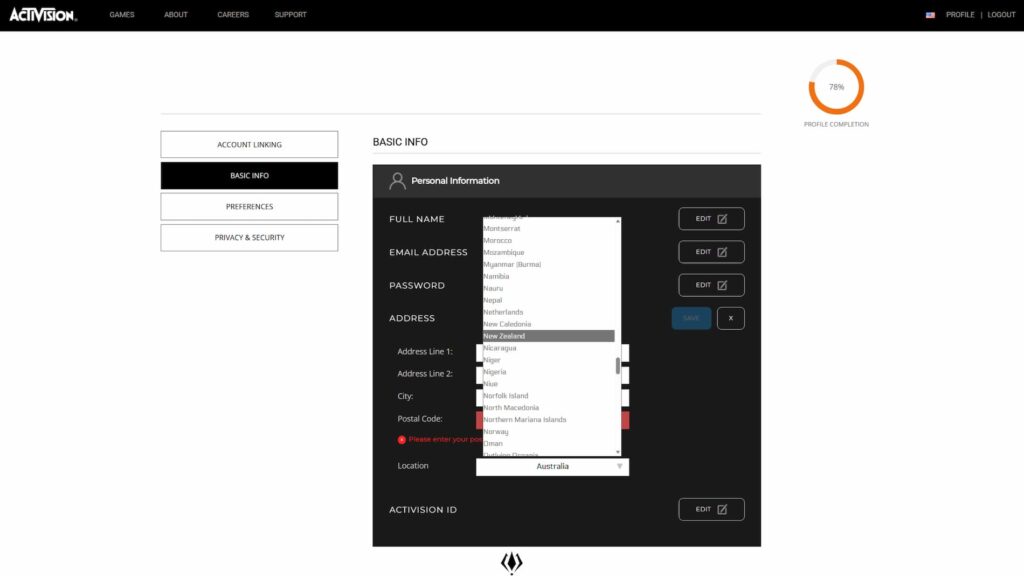Edit the Full Name field
The image size is (1024, 576).
click(711, 219)
